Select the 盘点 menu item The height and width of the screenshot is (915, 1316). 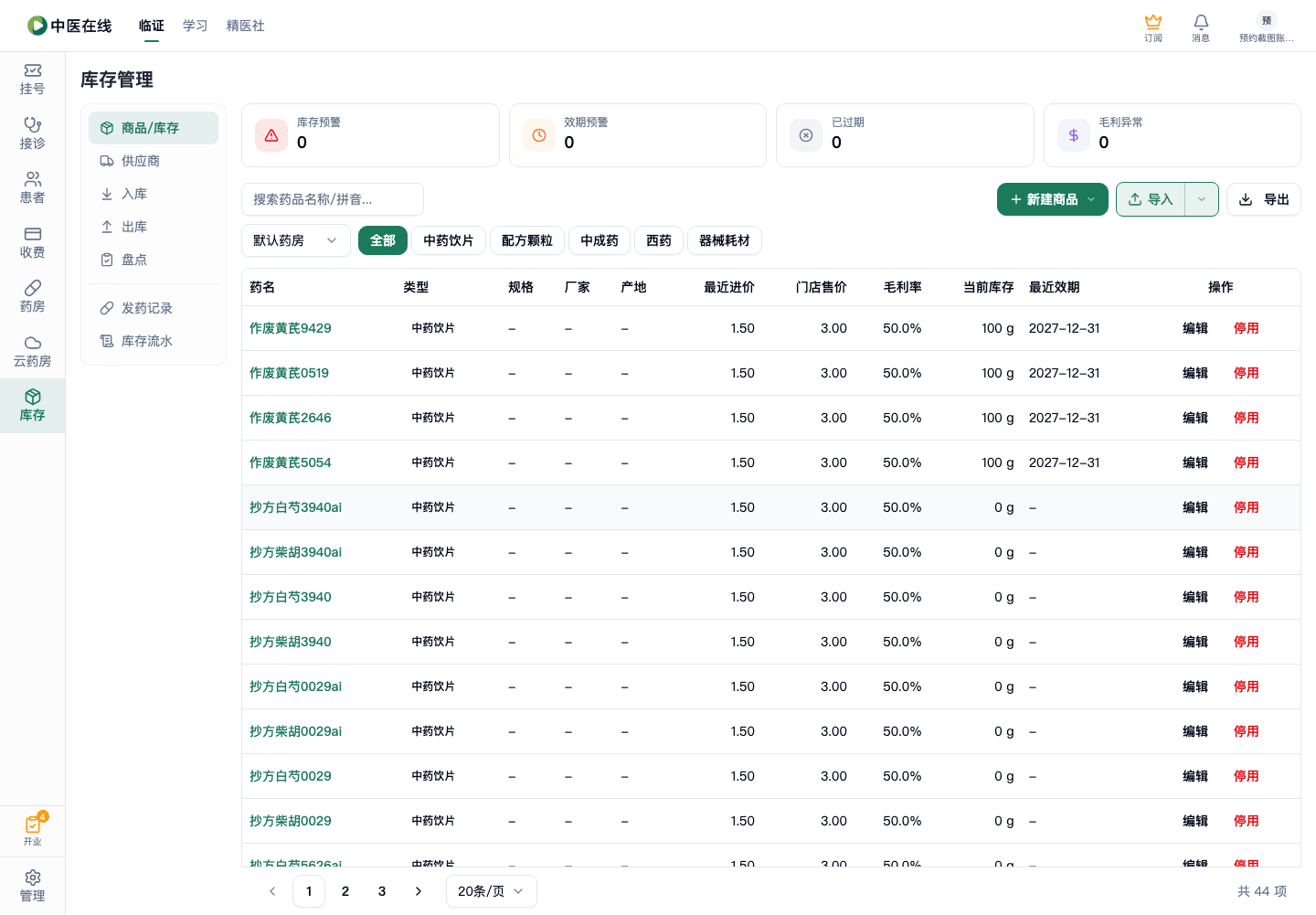coord(154,260)
